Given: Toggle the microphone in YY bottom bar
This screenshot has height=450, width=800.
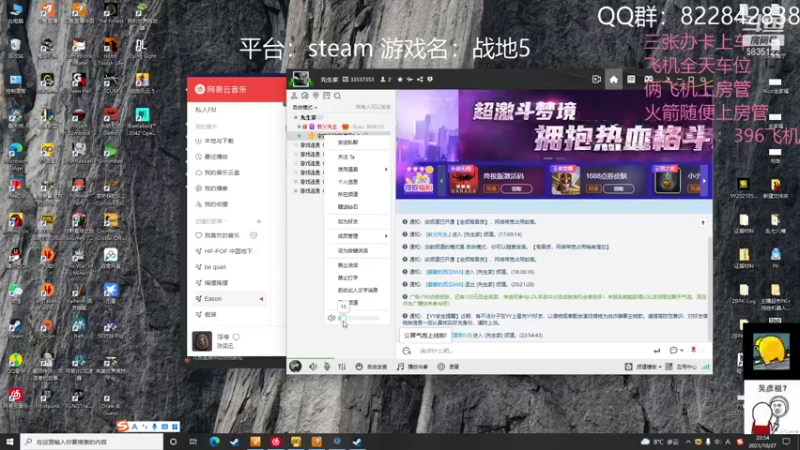Looking at the screenshot, I should [327, 367].
